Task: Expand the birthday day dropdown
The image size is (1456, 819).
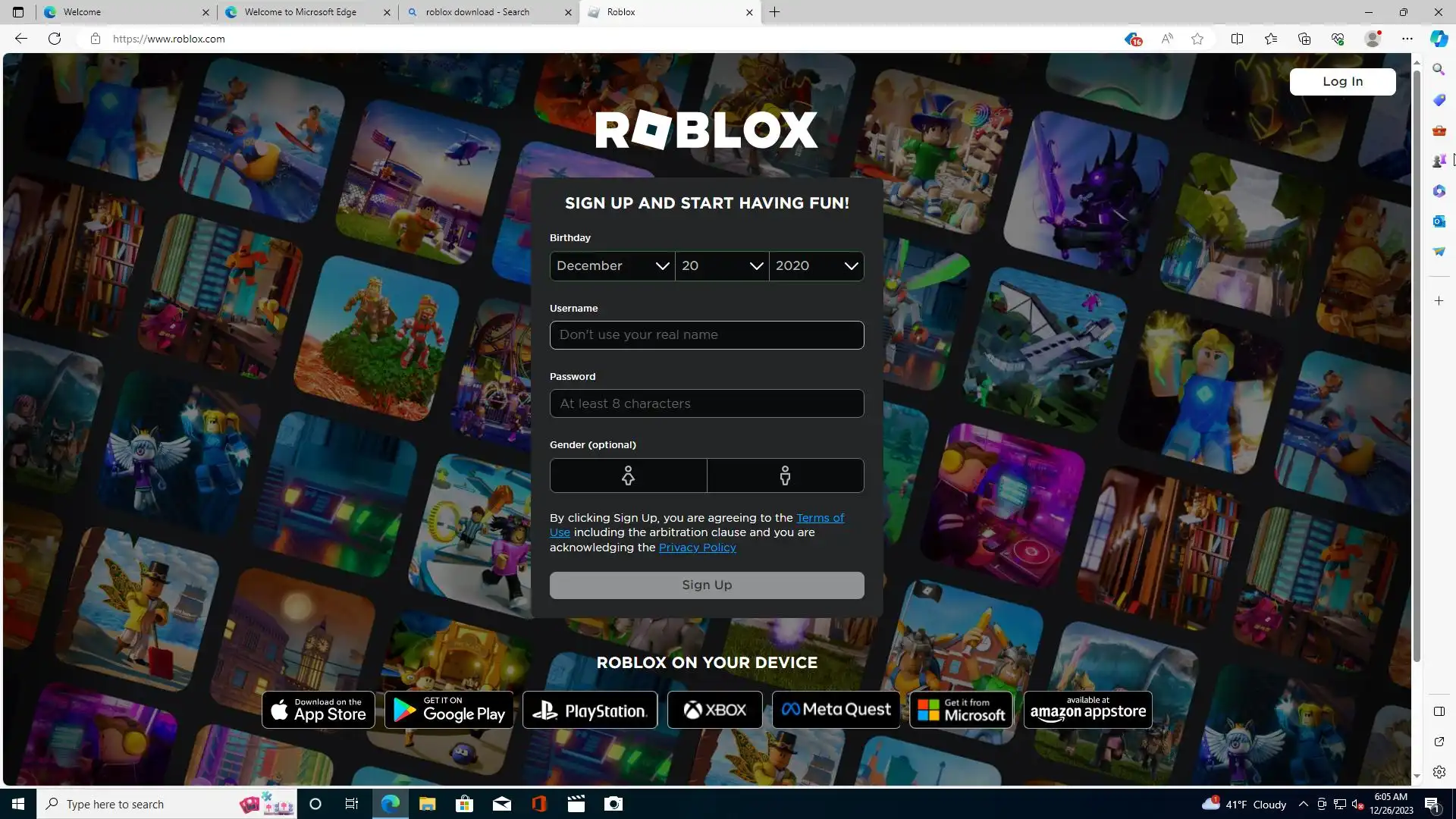Action: click(721, 266)
